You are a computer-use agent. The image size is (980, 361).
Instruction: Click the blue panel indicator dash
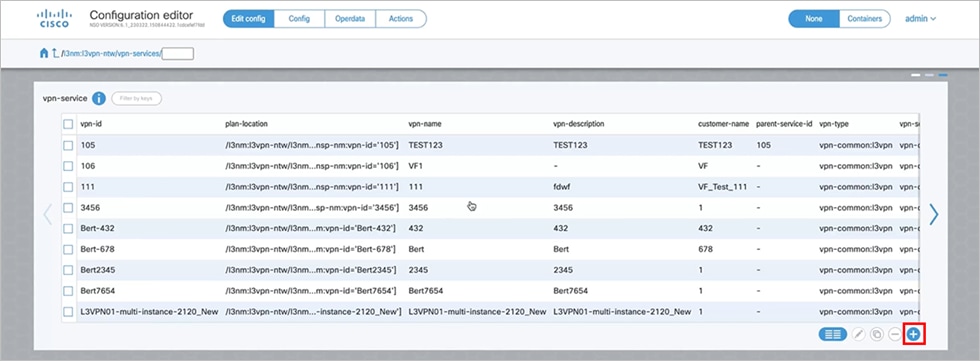(x=943, y=75)
